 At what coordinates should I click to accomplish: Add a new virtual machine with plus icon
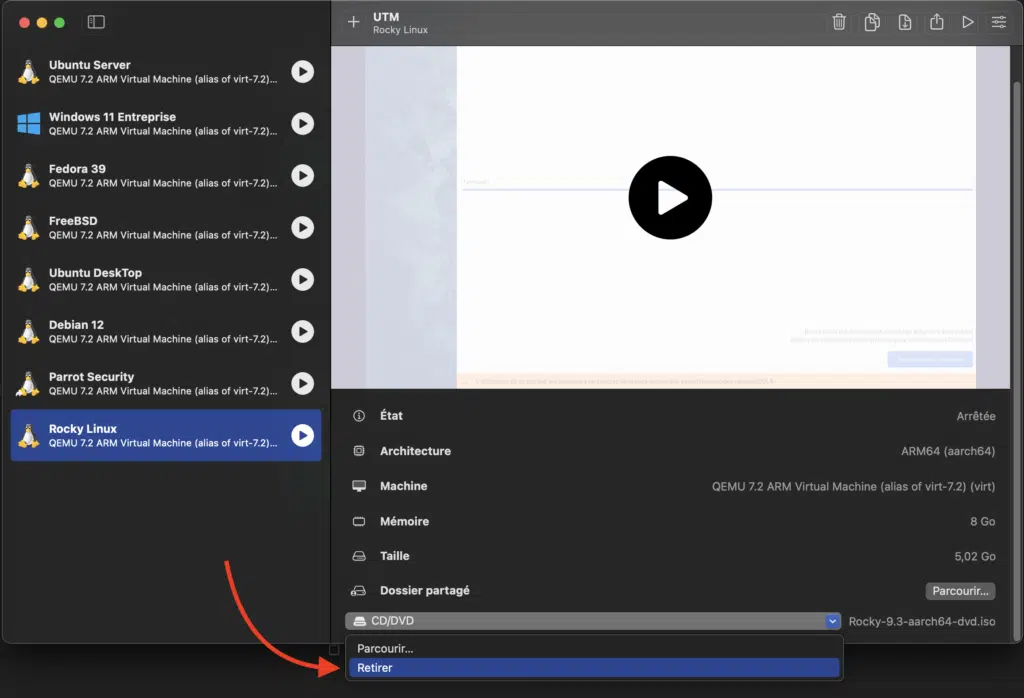[x=353, y=22]
